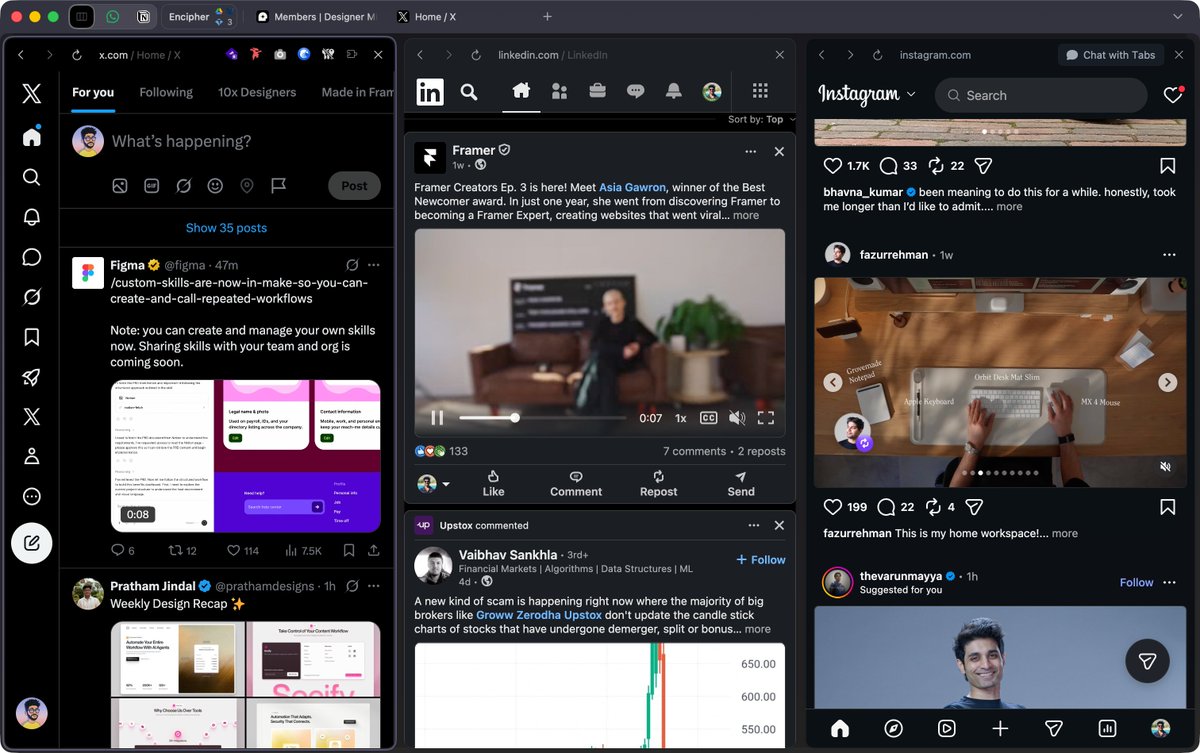Open Instagram Reels icon in bottom bar
The width and height of the screenshot is (1200, 753).
click(x=946, y=728)
